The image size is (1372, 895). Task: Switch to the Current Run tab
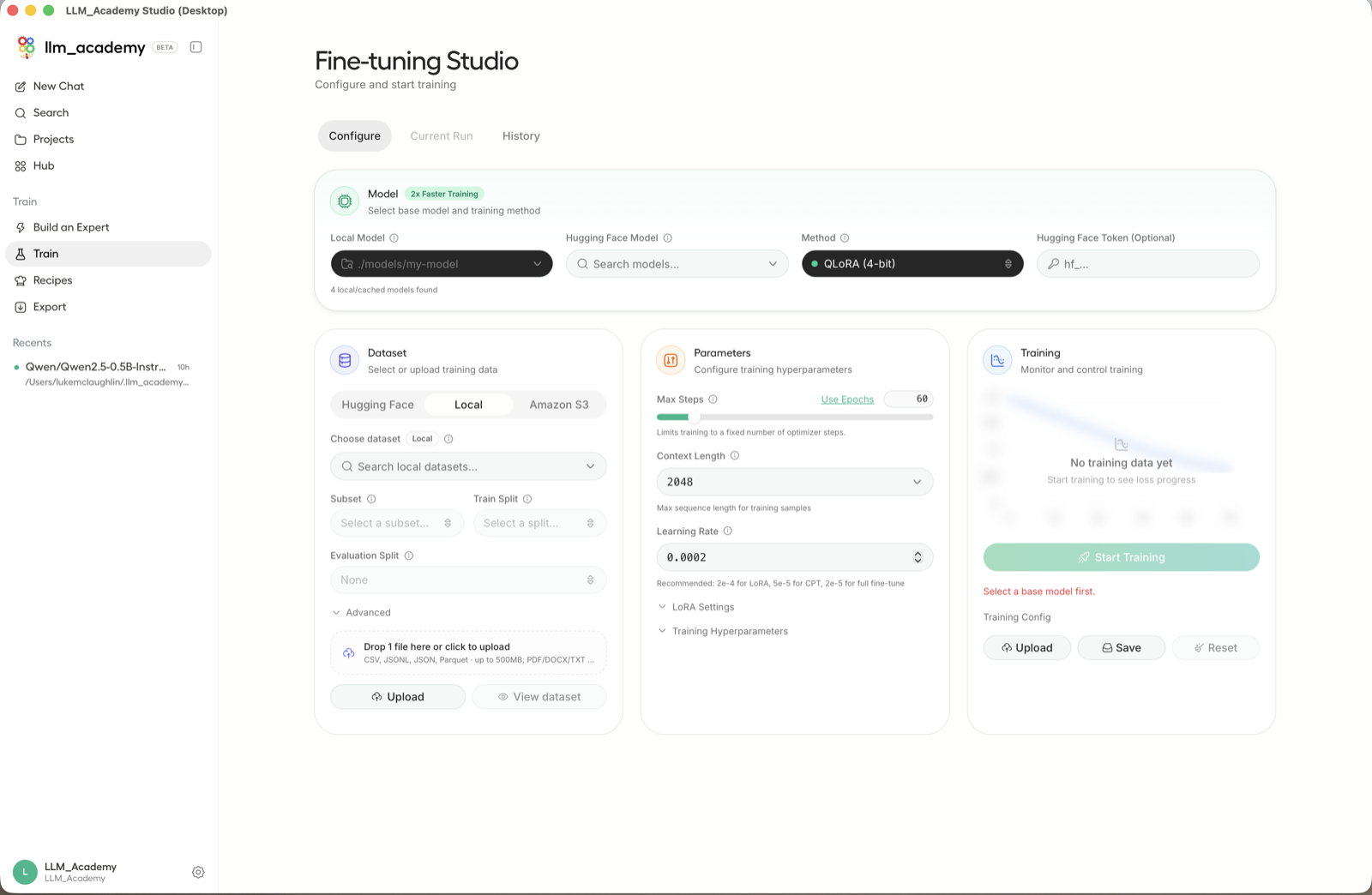point(442,136)
